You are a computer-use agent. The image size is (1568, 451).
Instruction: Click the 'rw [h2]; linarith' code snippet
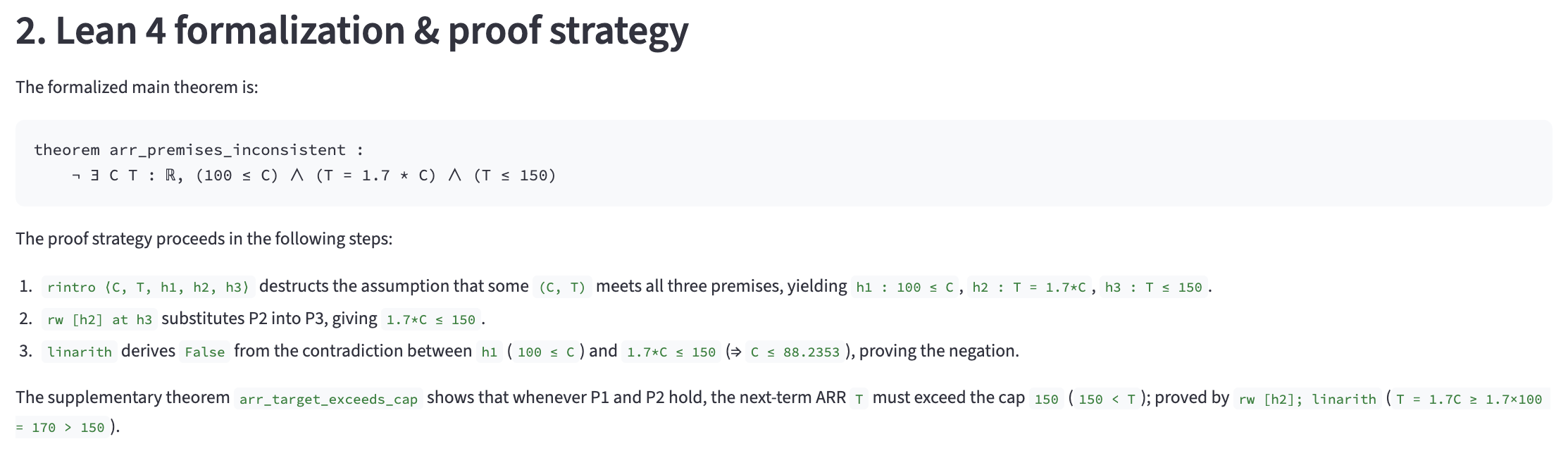[1307, 399]
